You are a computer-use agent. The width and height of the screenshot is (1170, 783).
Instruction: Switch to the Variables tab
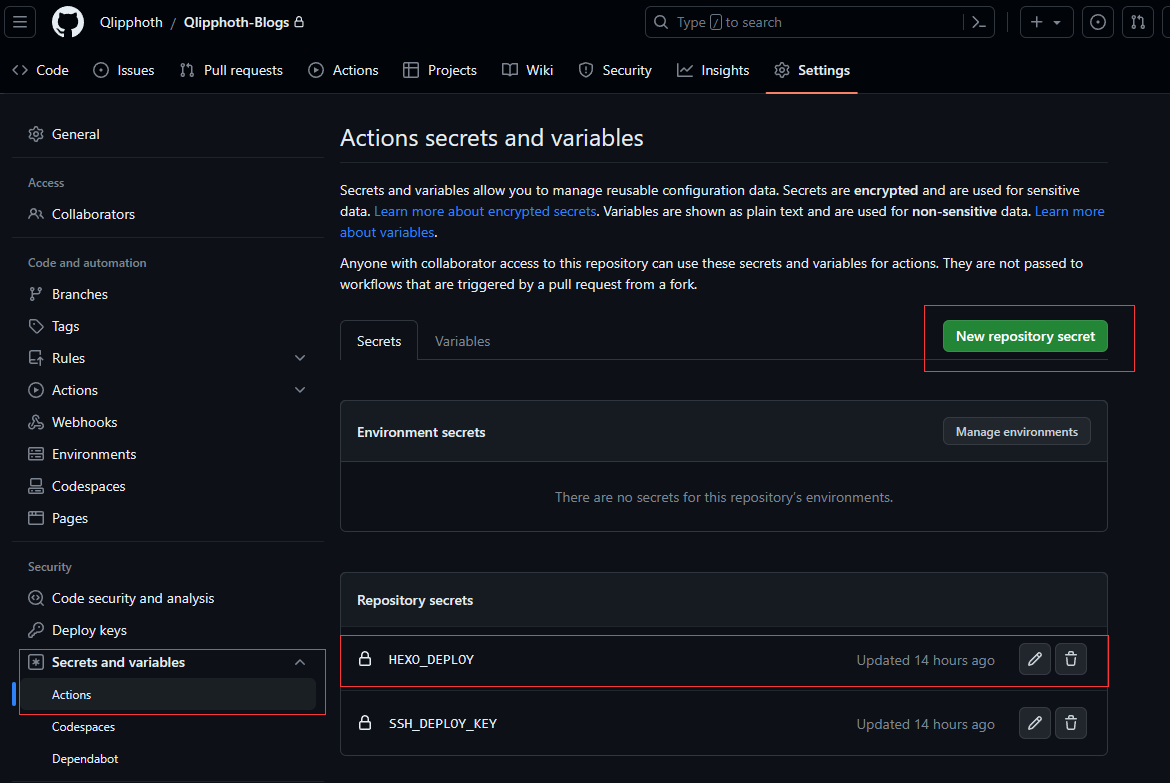click(x=463, y=341)
